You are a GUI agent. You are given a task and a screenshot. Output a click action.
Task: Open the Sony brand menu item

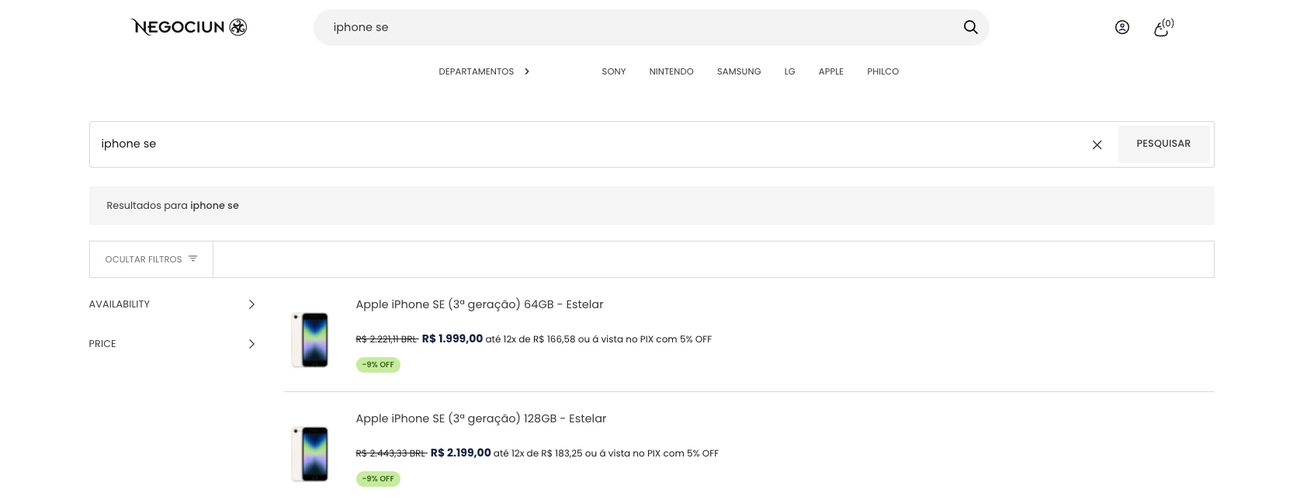click(x=614, y=72)
